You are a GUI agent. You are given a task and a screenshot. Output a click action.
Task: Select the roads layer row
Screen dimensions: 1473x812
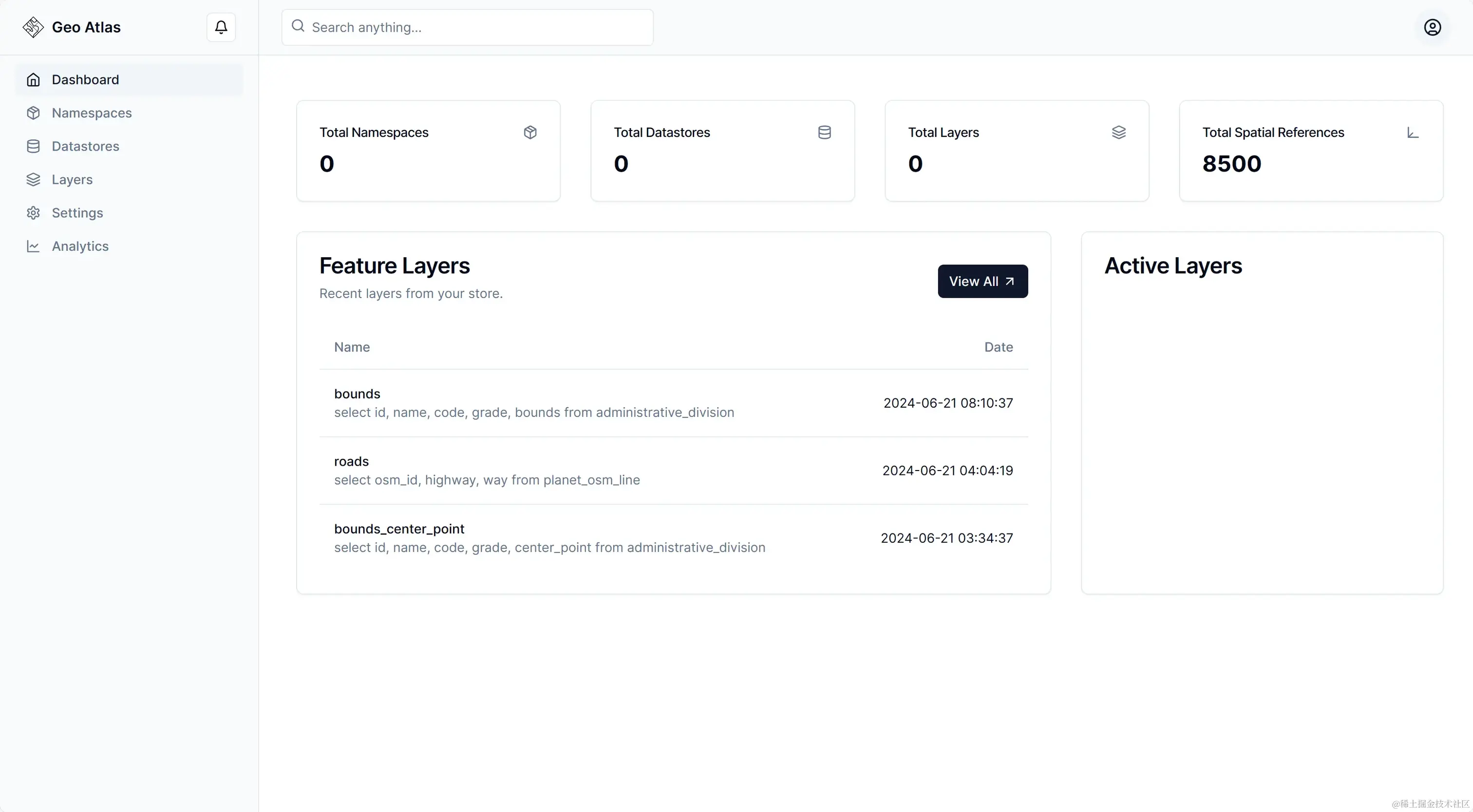(673, 471)
